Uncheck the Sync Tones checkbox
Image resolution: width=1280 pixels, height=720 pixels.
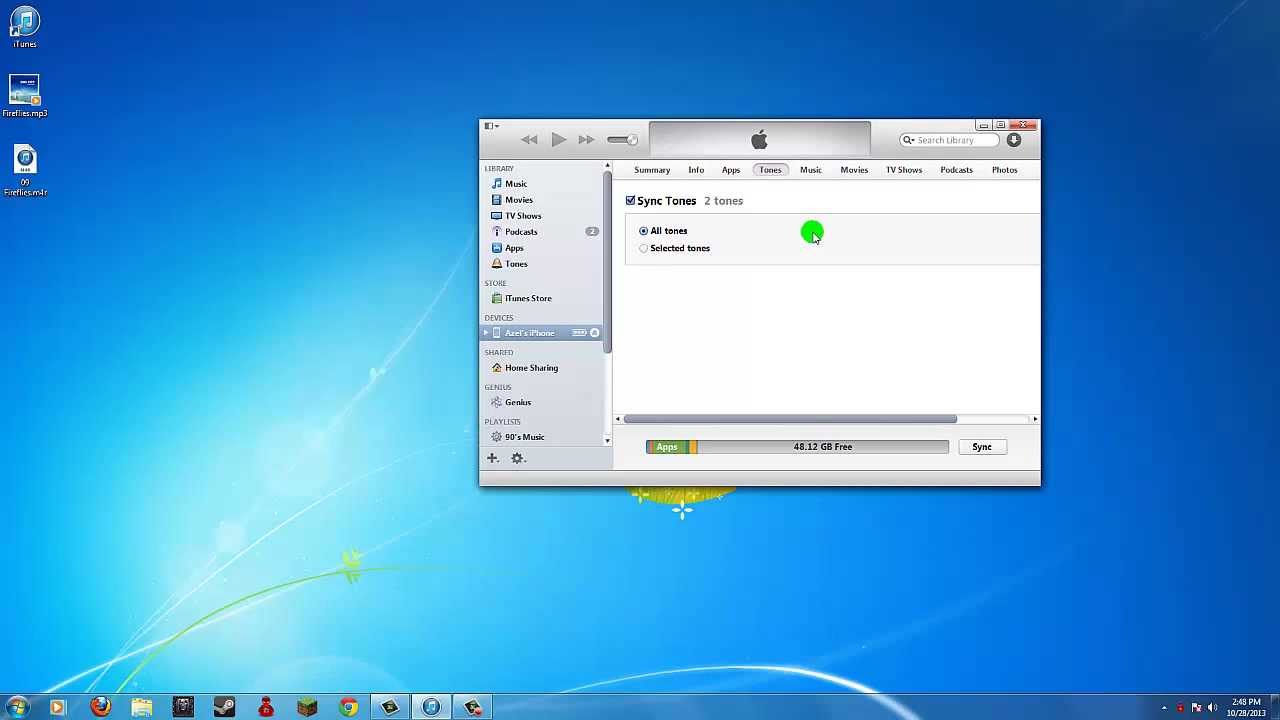631,201
